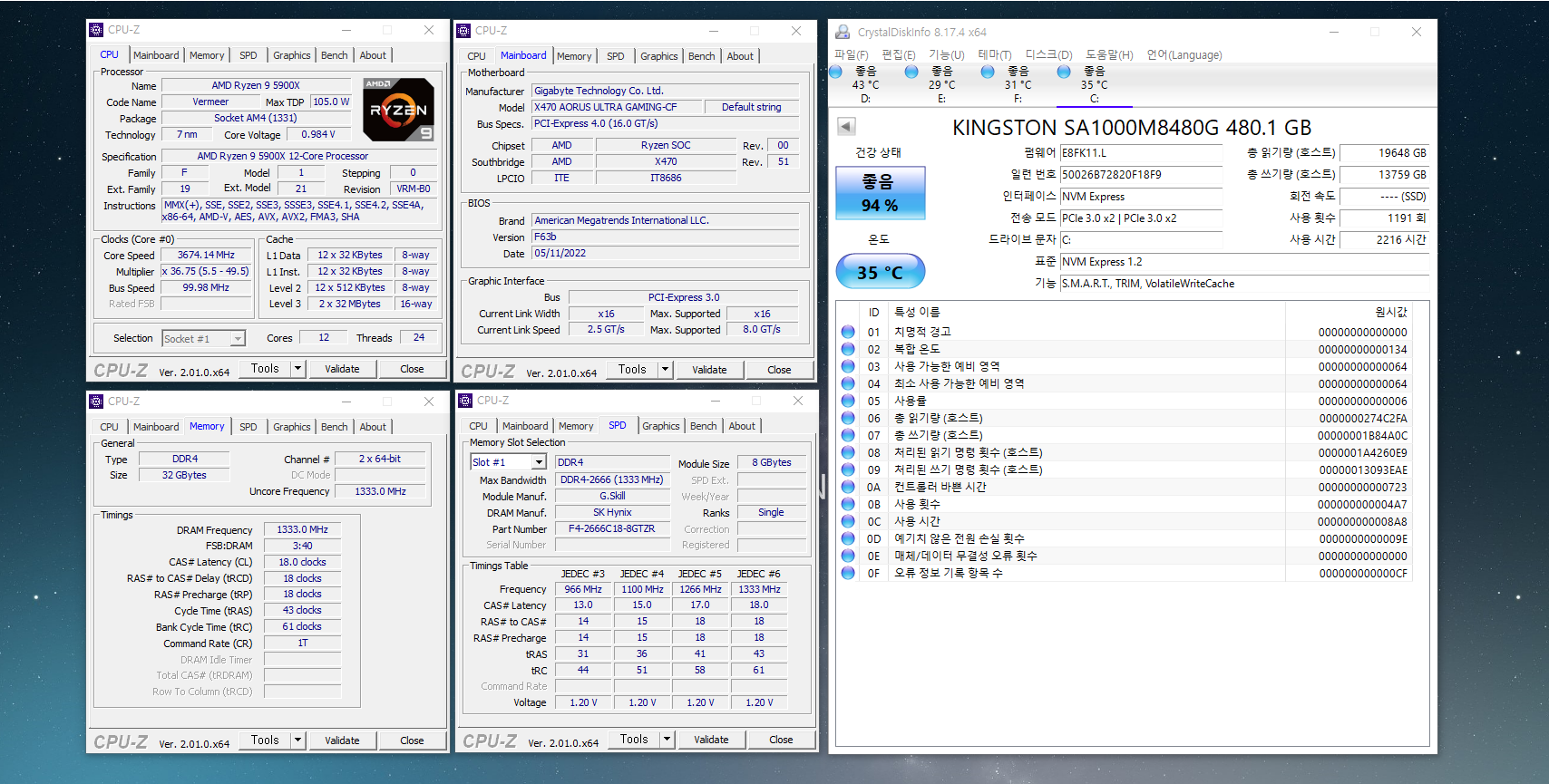The image size is (1549, 784).
Task: Open 기능(U) menu in CrystalDiskInfo
Action: [x=947, y=55]
